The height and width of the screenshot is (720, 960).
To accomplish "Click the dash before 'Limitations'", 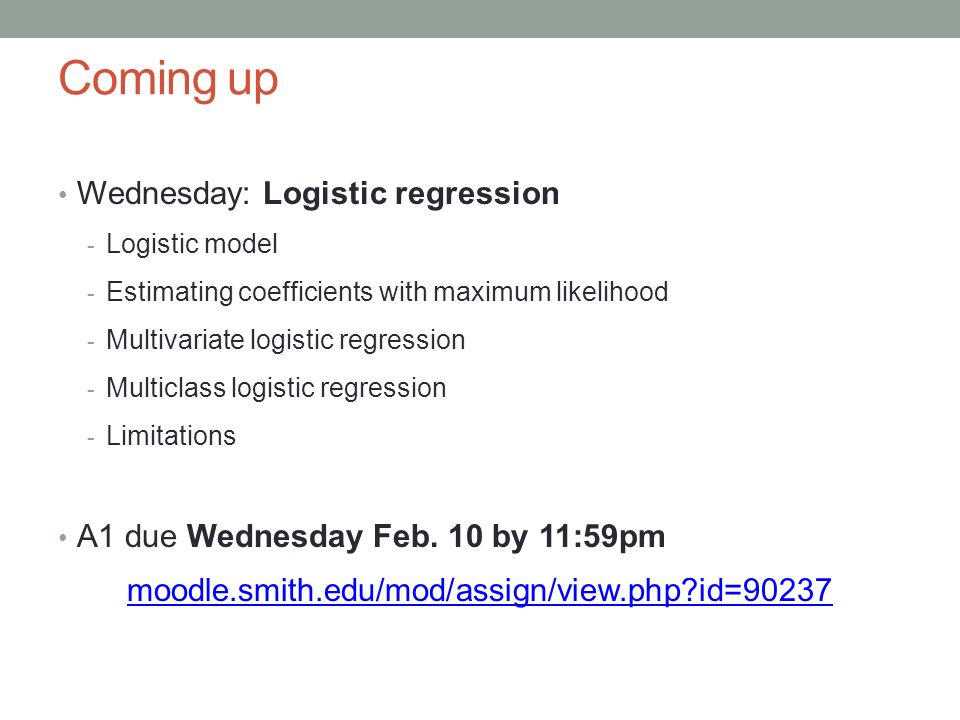I will pos(91,438).
